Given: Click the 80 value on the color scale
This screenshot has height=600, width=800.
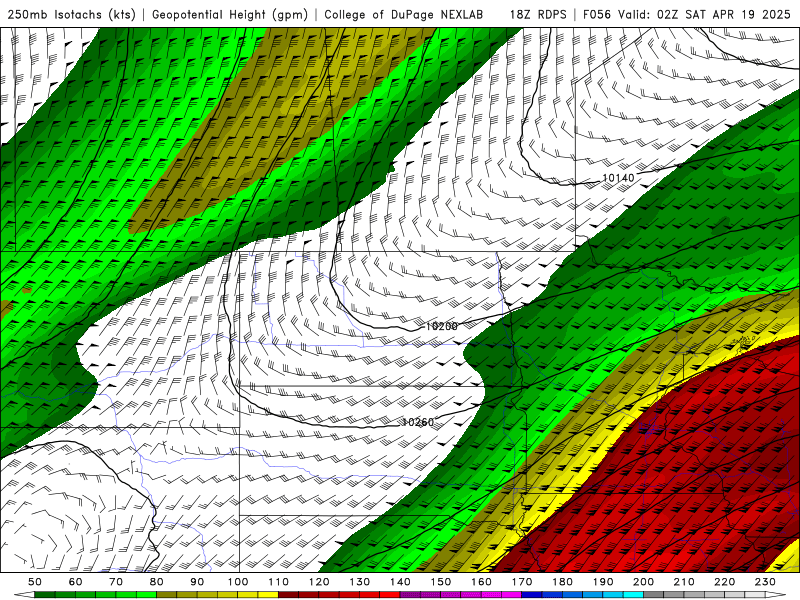Looking at the screenshot, I should [x=157, y=582].
